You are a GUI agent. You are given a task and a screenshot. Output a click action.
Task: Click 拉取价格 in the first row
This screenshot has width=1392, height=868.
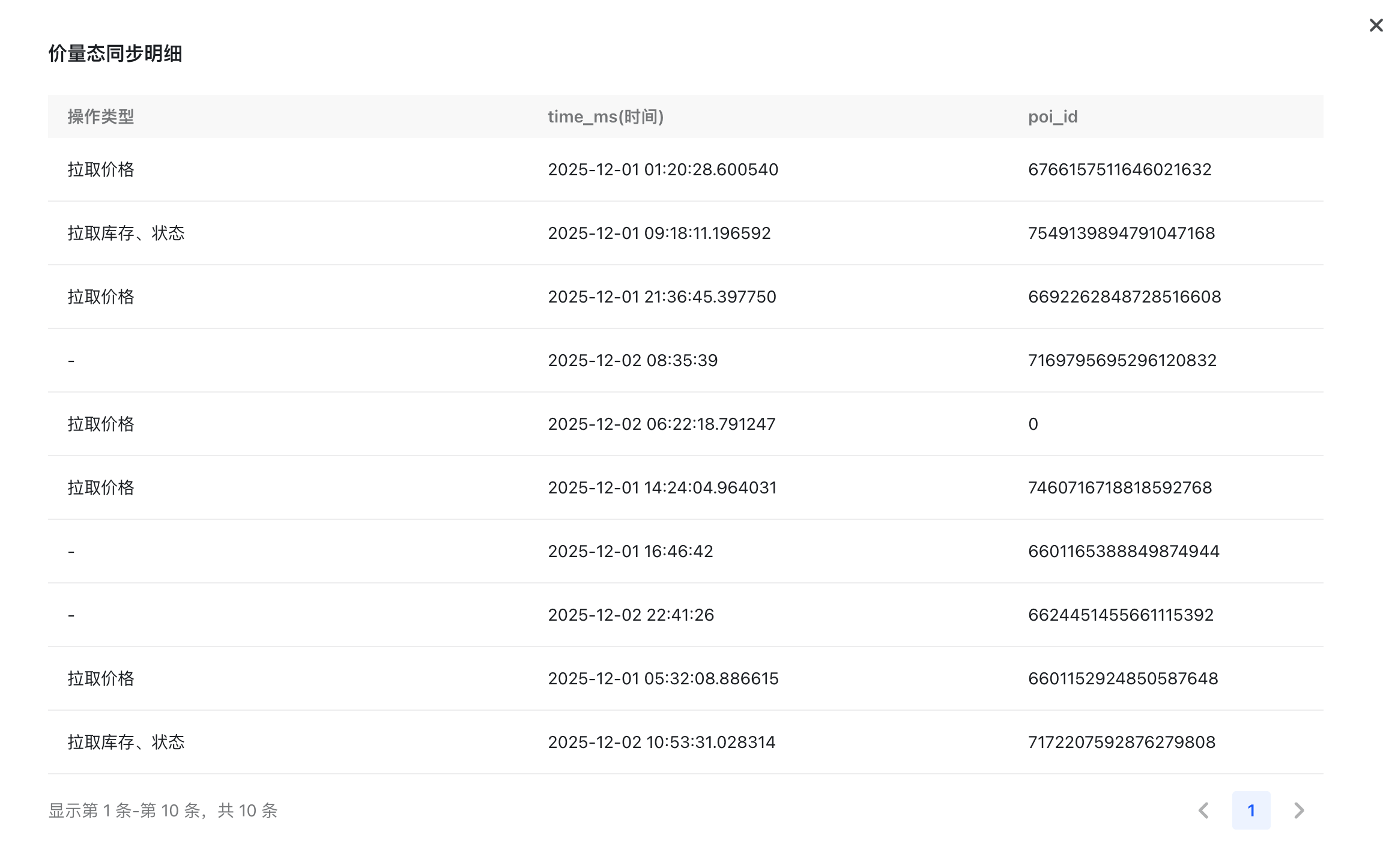coord(100,169)
